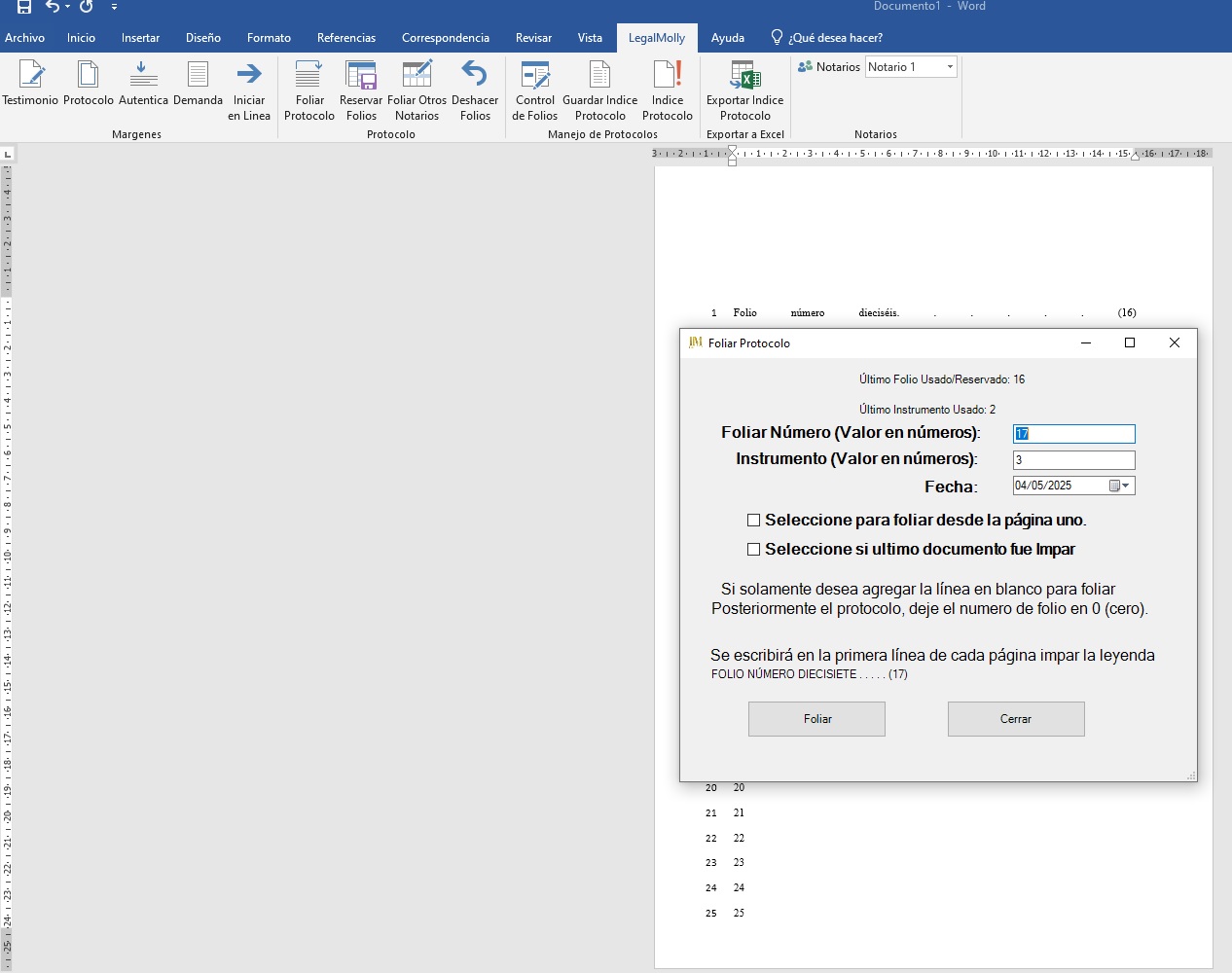The image size is (1232, 973).
Task: Click the 'Último Instrumento Usado: 2' text
Action: click(926, 410)
